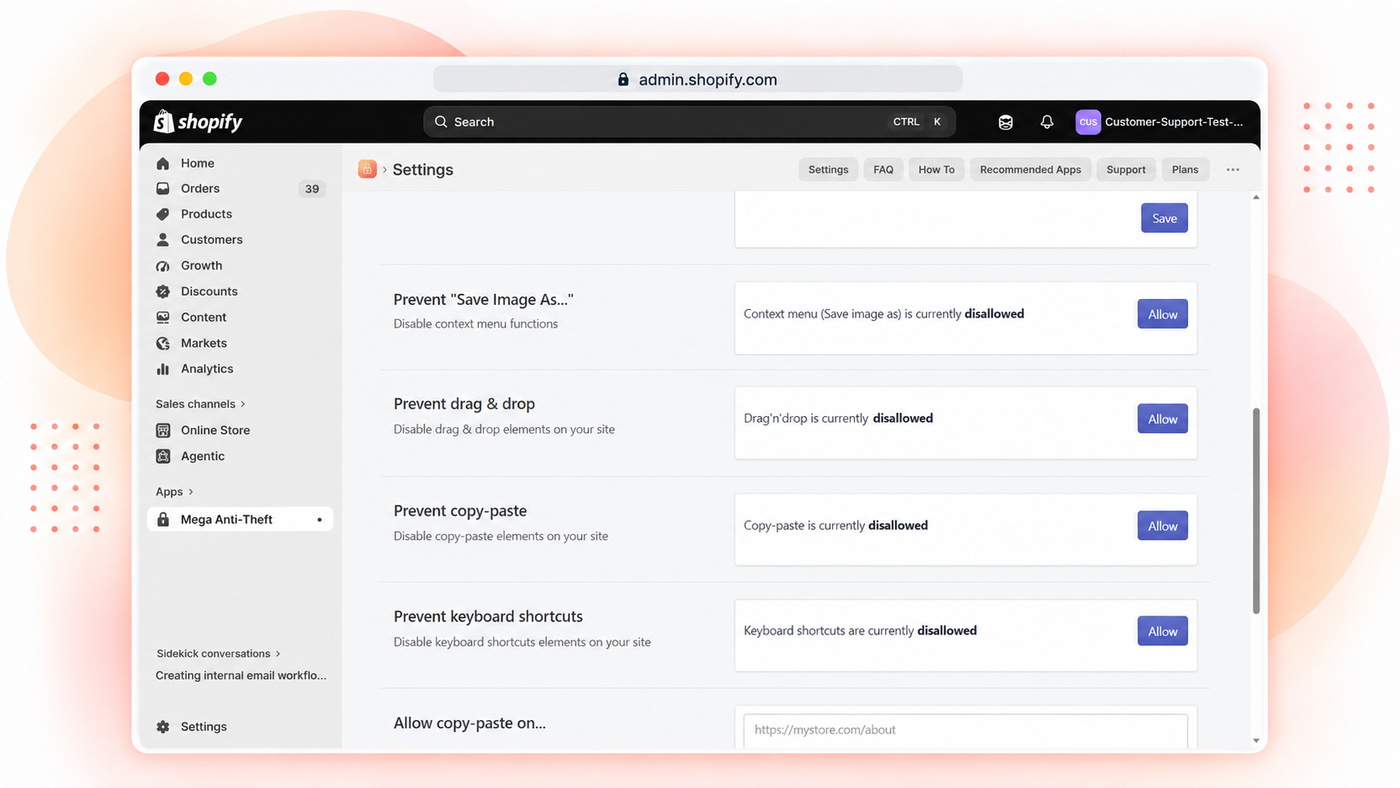
Task: Click the orange app icon in breadcrumb
Action: click(x=367, y=169)
